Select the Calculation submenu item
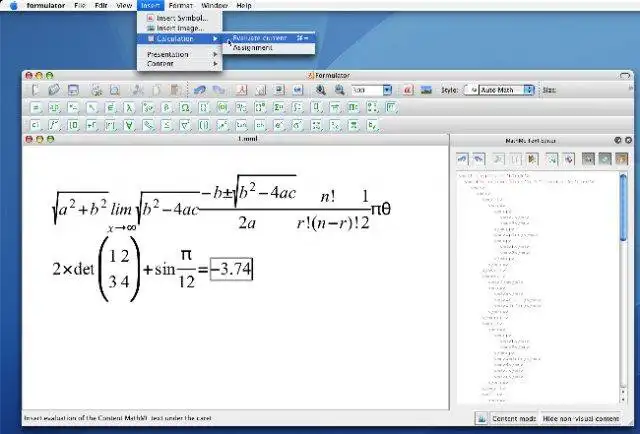Screen dimensions: 640x434 click(x=180, y=39)
